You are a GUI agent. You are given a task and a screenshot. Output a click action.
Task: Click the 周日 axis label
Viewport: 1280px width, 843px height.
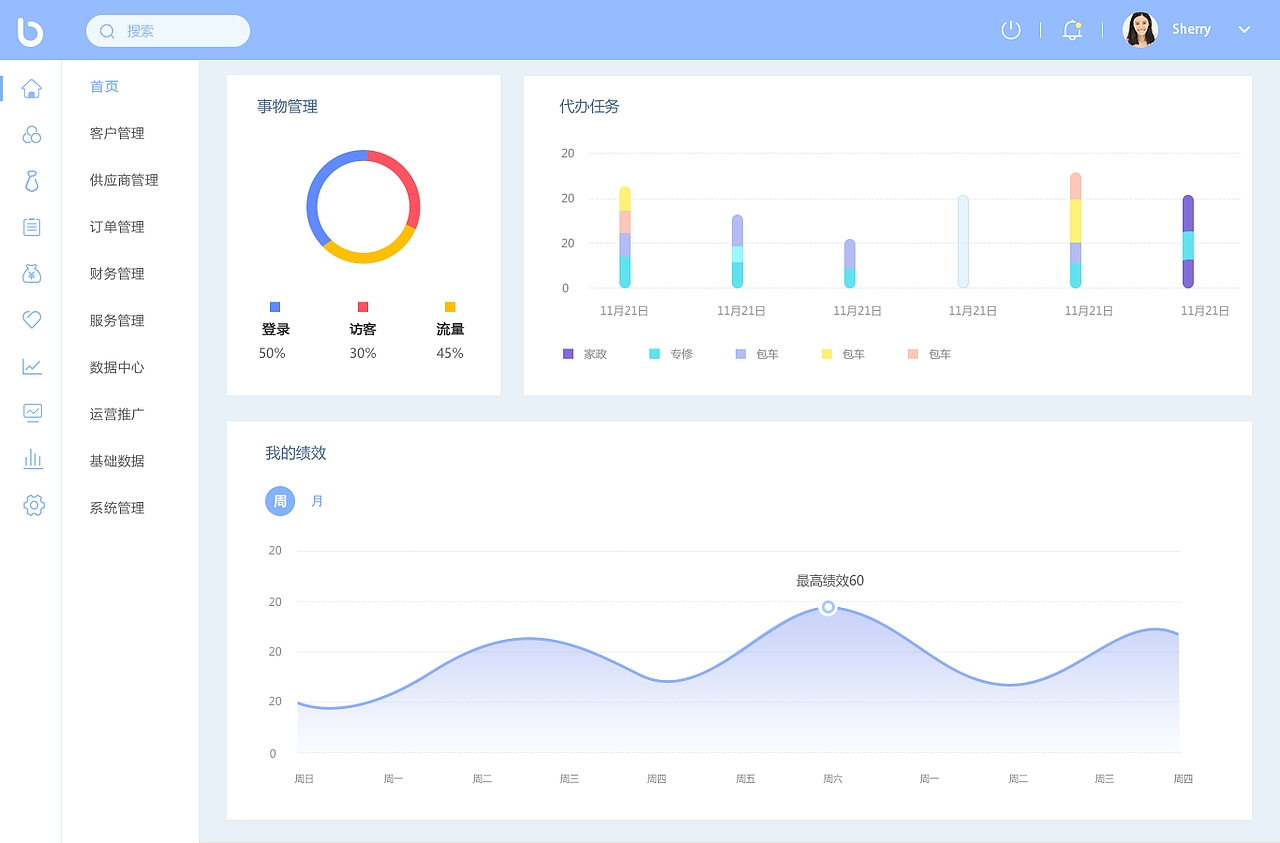click(304, 778)
